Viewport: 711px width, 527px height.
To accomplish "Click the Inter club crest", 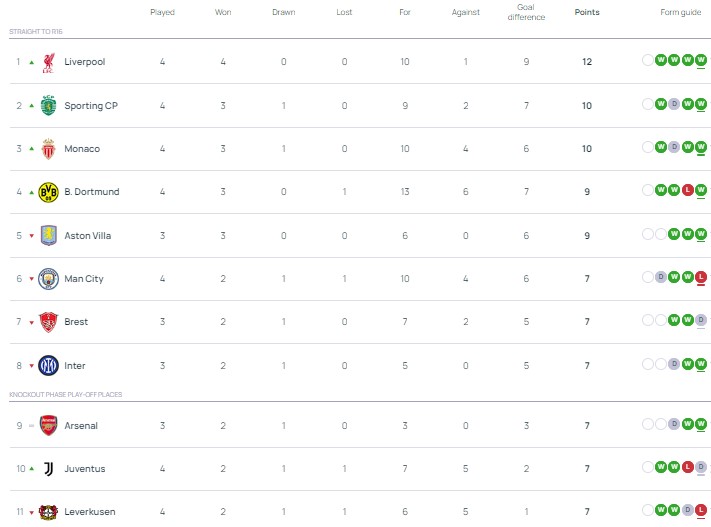I will point(48,365).
